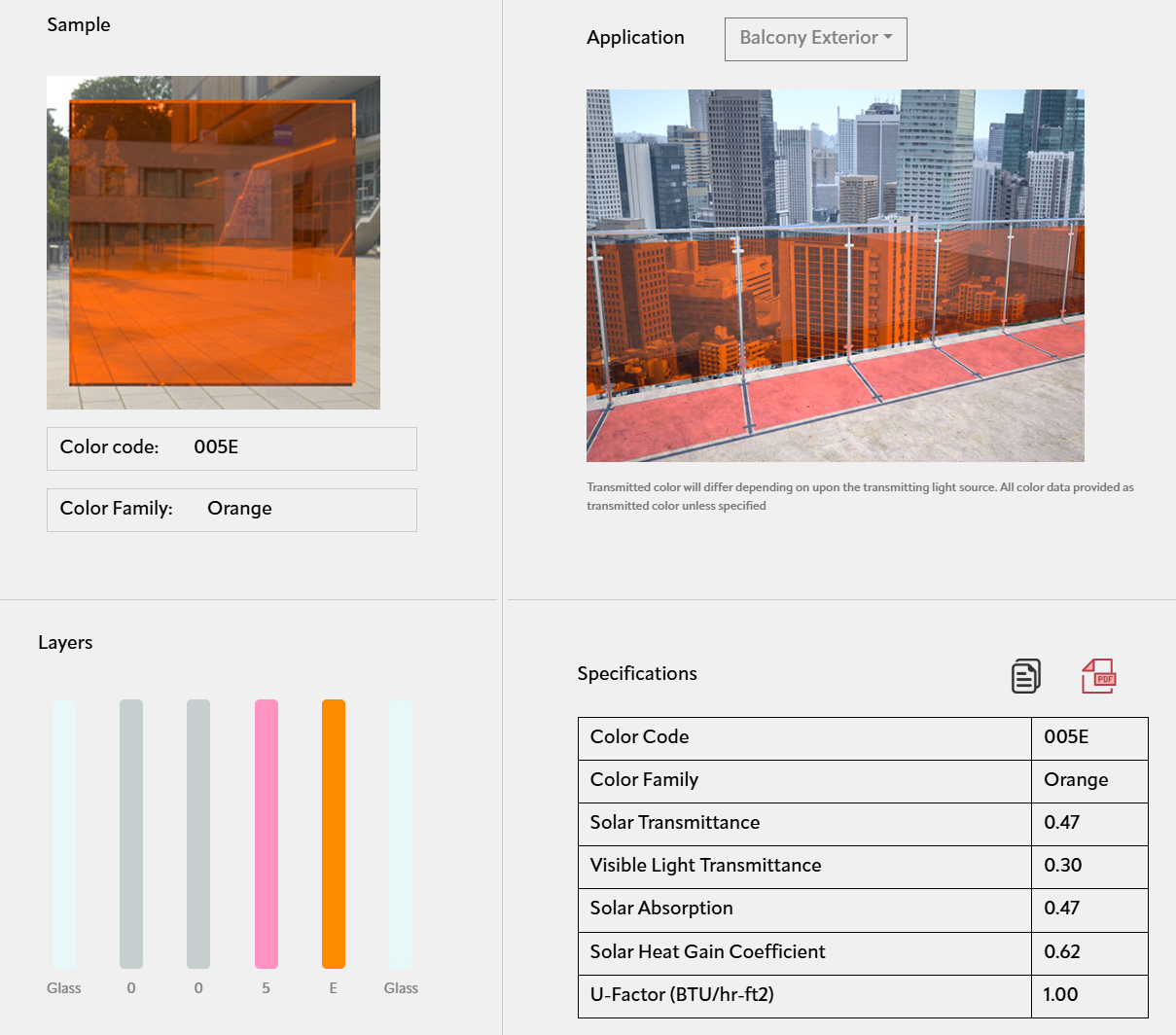The width and height of the screenshot is (1176, 1035).
Task: Click the Solar Transmittance row value
Action: click(1088, 823)
